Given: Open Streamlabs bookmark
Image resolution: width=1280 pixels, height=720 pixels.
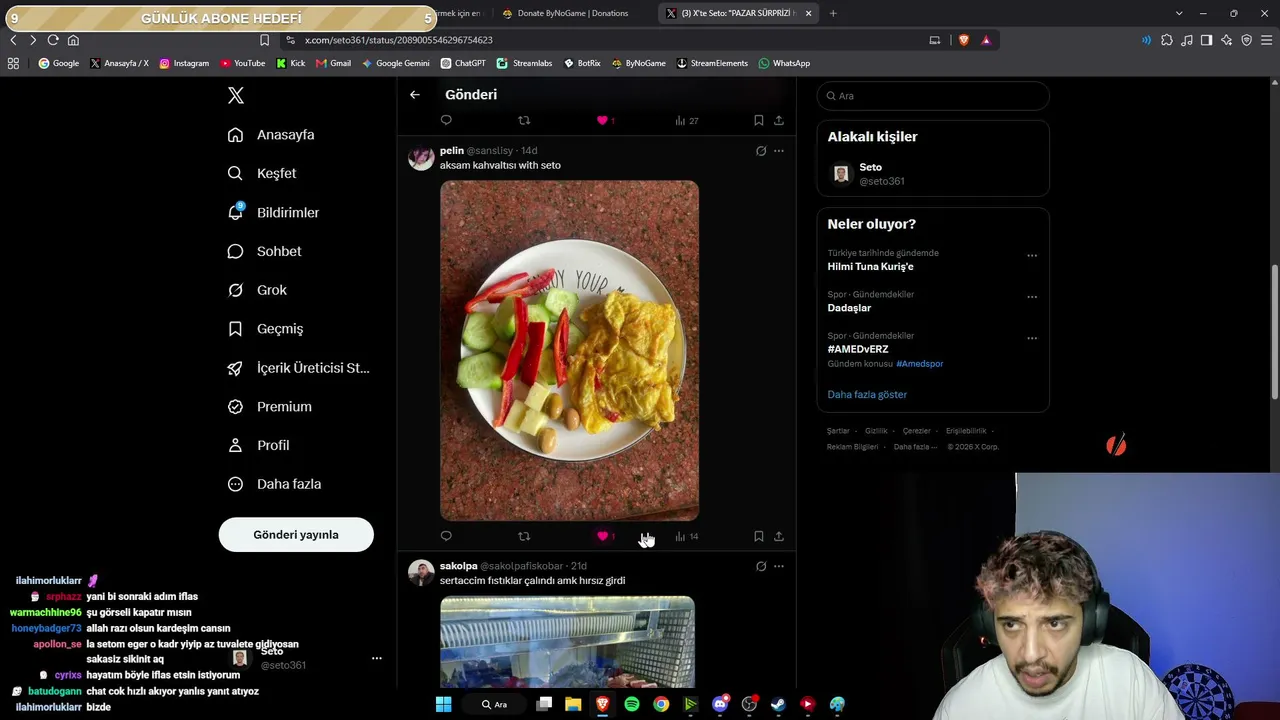Looking at the screenshot, I should coord(525,63).
